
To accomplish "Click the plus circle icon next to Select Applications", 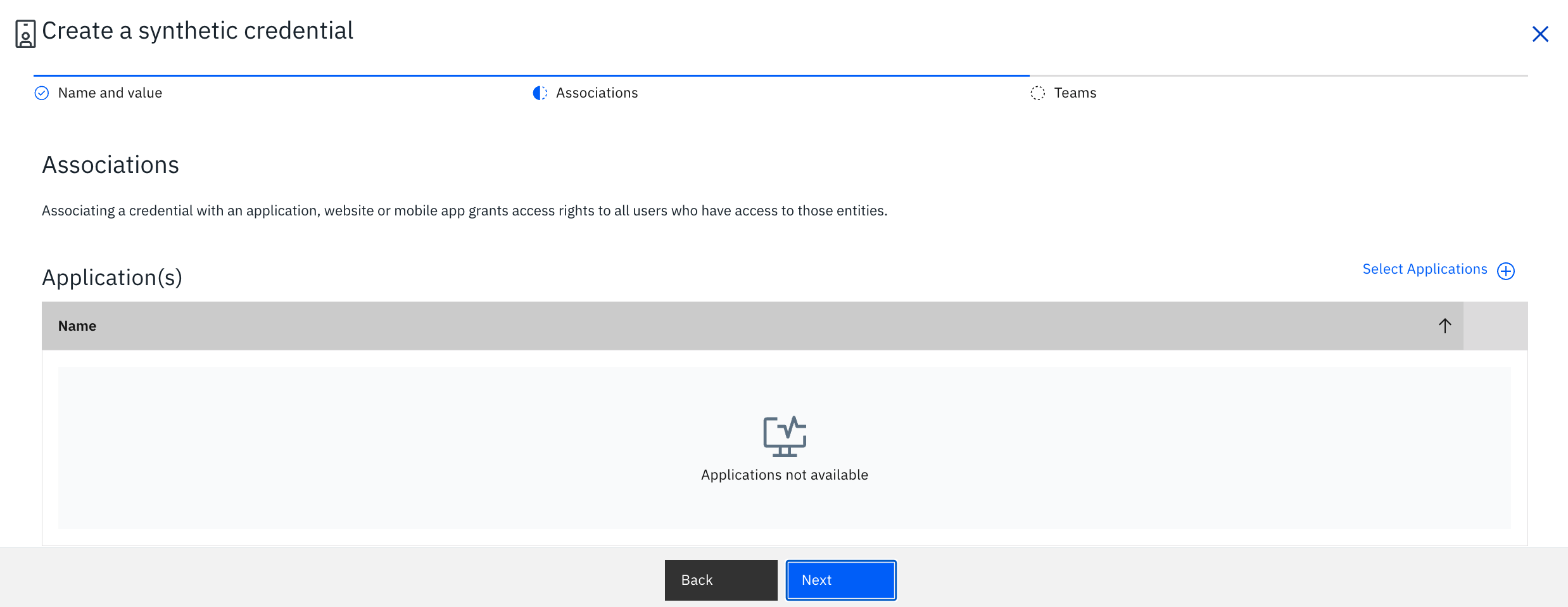I will pos(1506,271).
